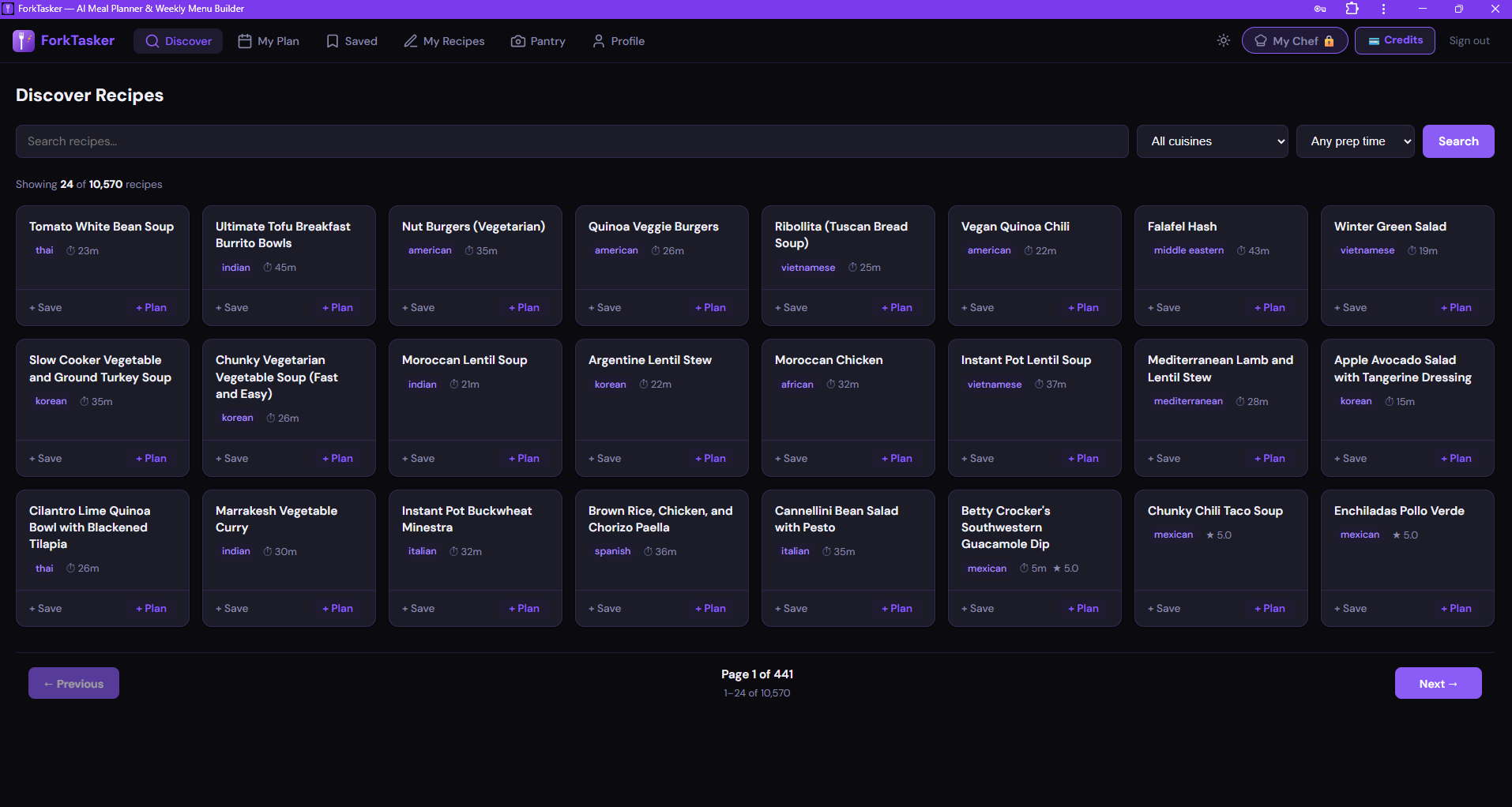
Task: Go to the Pantry camera icon tab
Action: [538, 41]
